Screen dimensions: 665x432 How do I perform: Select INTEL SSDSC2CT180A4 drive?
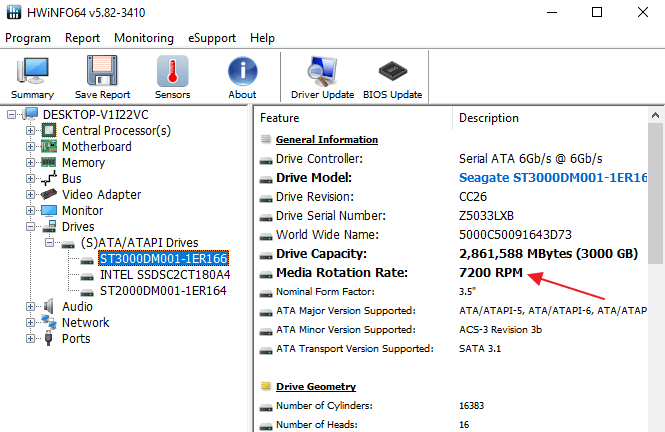164,275
